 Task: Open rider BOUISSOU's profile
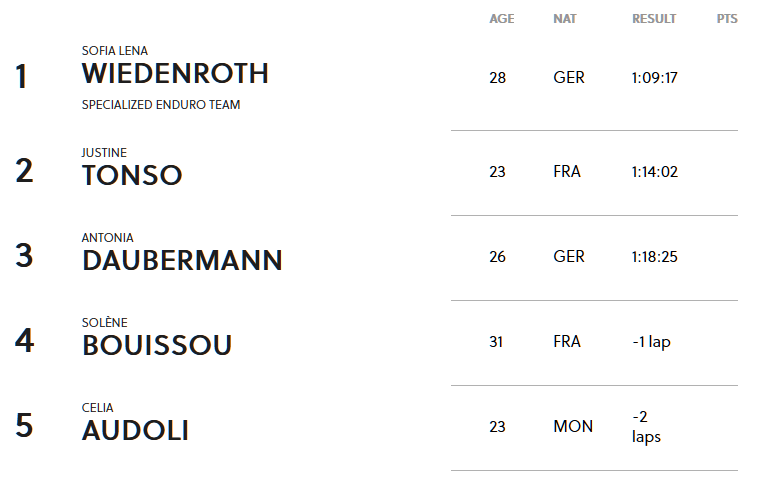click(157, 345)
